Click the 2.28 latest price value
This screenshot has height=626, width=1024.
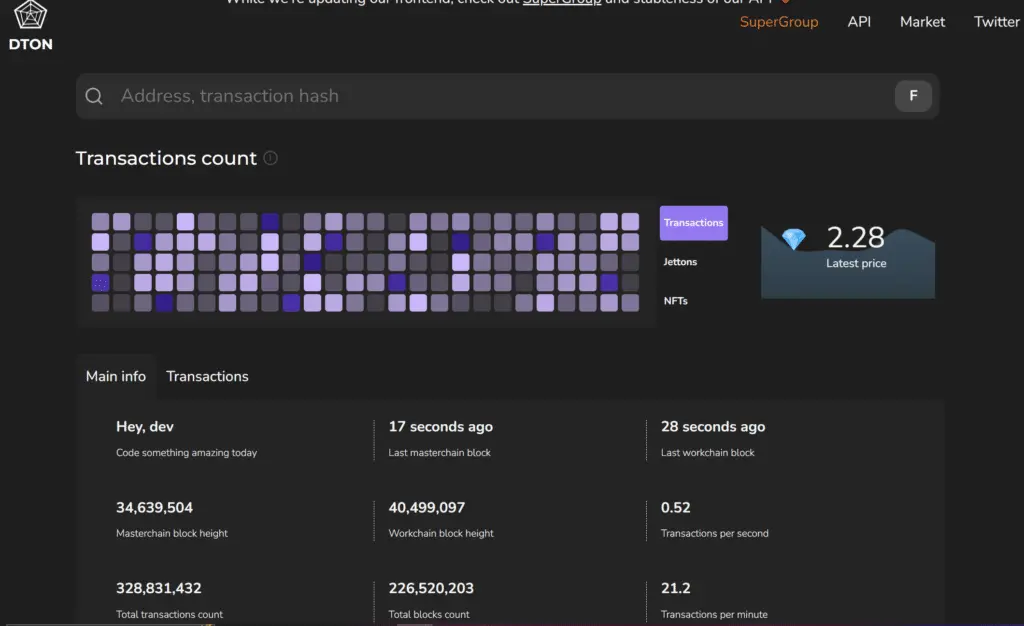(856, 238)
